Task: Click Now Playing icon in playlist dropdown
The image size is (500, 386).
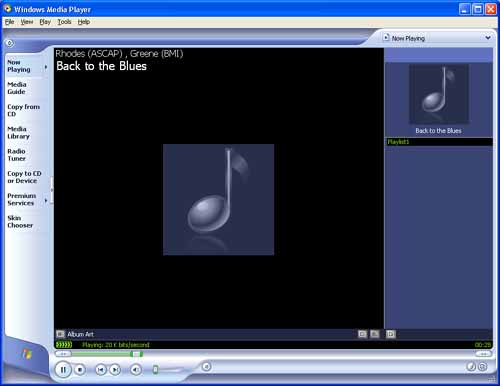Action: tap(386, 38)
